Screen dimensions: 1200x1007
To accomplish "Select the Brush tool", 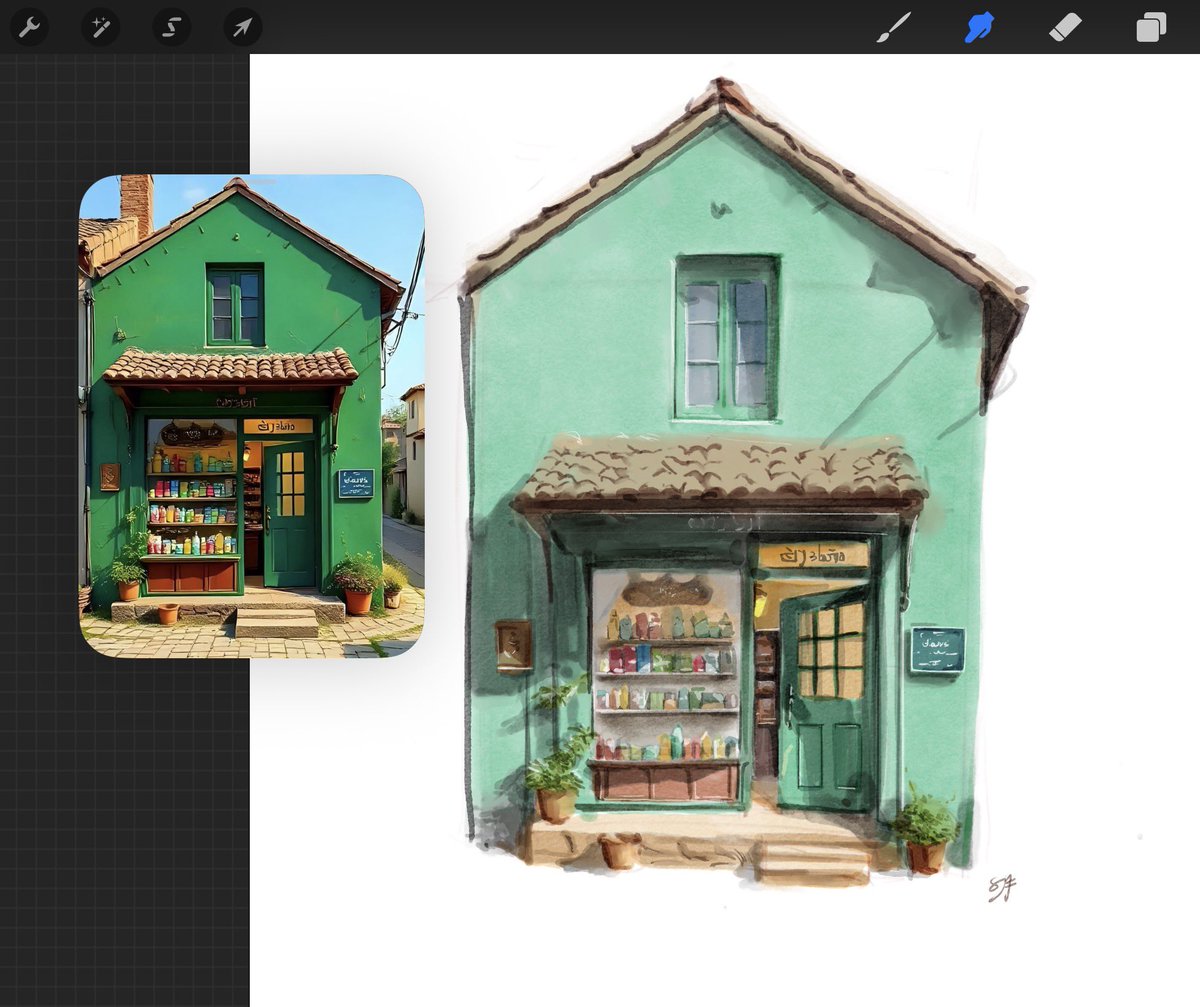I will click(x=893, y=27).
